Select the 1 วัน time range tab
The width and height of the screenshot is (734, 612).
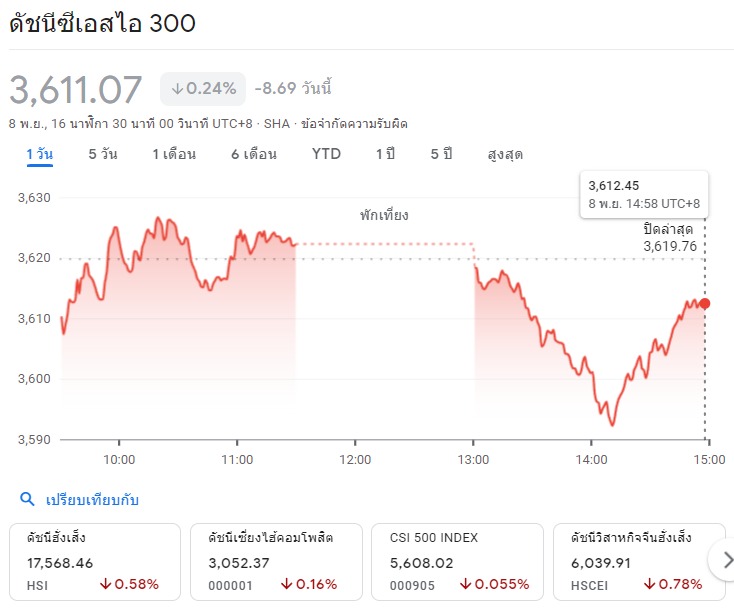[40, 154]
